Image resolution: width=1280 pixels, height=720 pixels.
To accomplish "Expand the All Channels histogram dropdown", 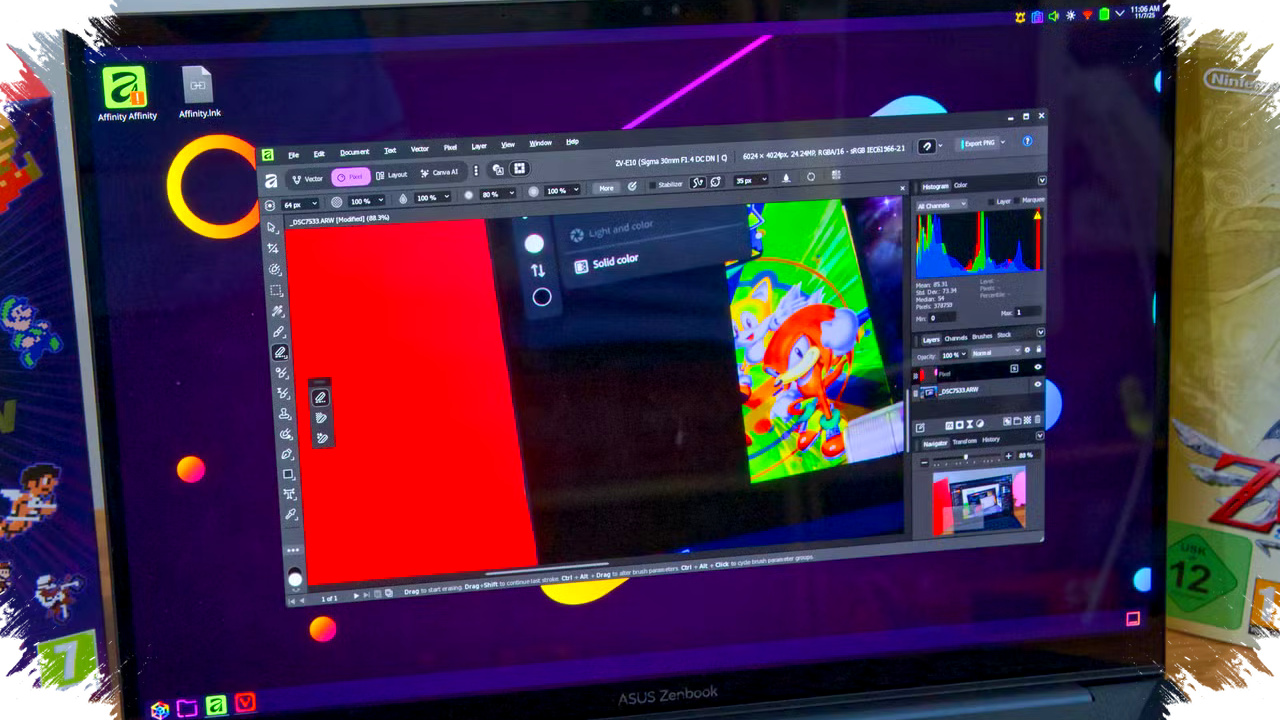I will tap(942, 205).
